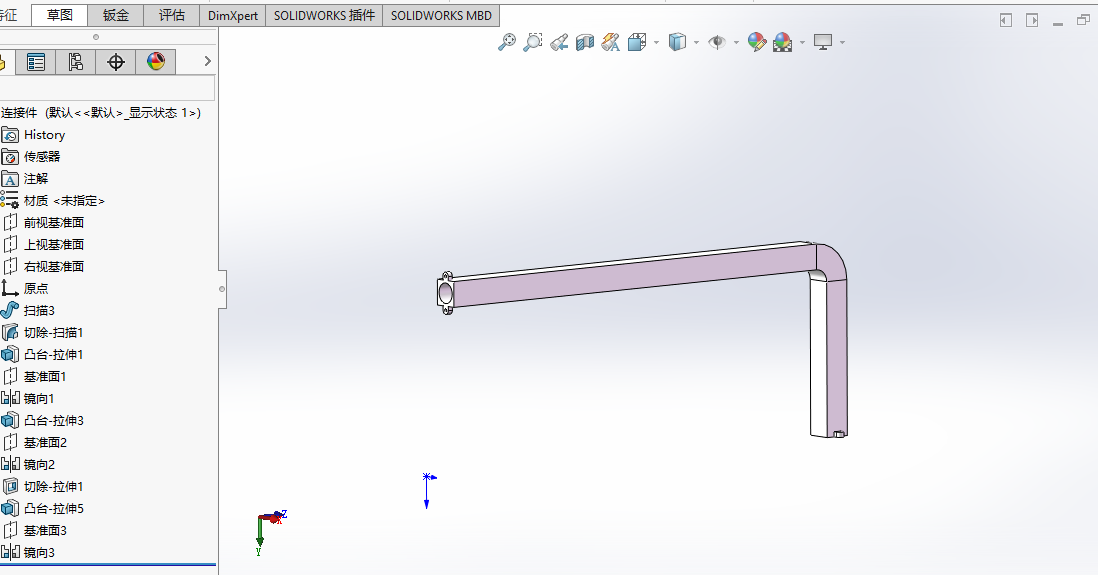The width and height of the screenshot is (1098, 575).
Task: Open Apply Scene dropdown arrow
Action: click(802, 42)
